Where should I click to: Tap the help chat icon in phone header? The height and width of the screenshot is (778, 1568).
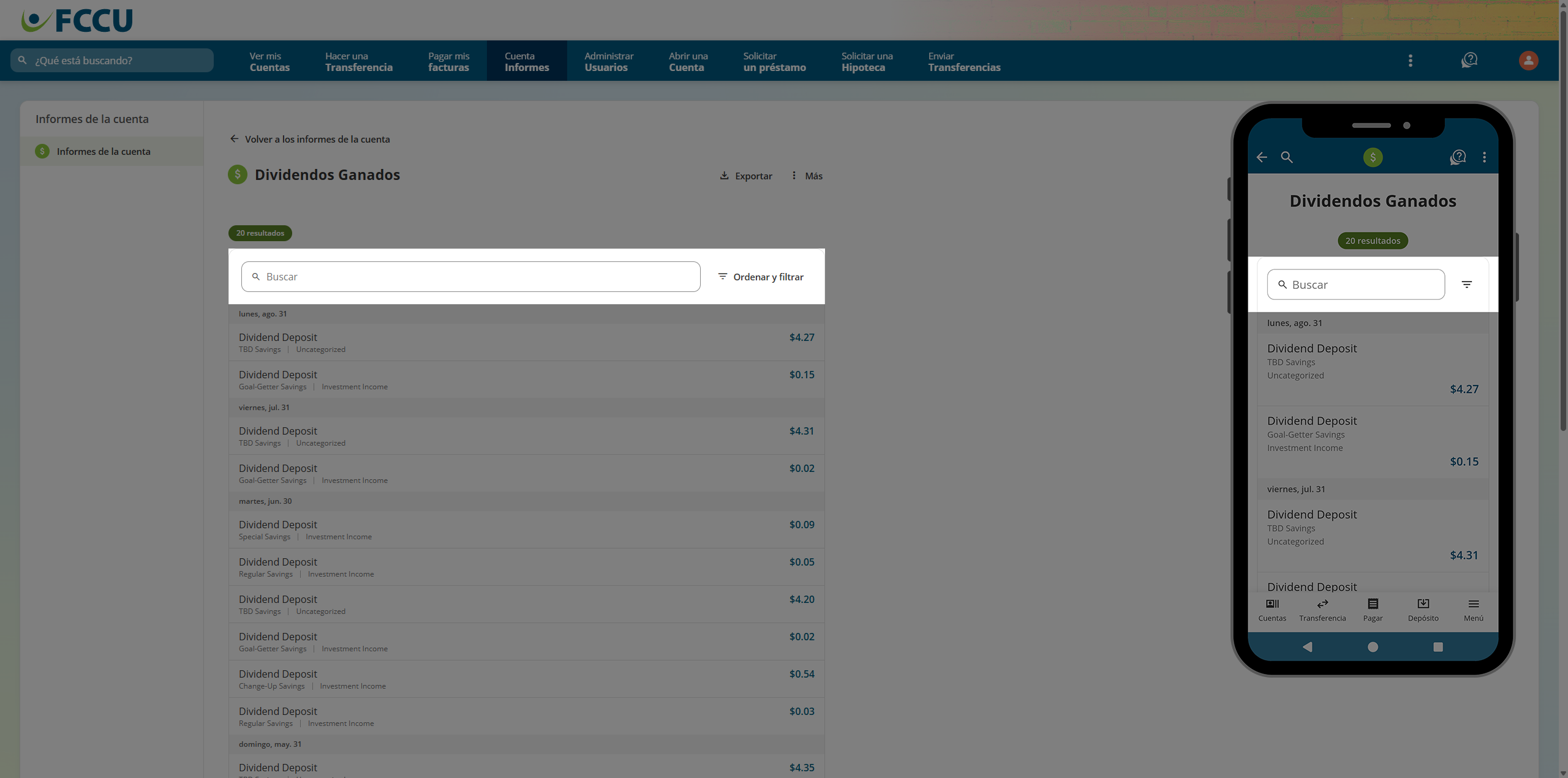1458,157
